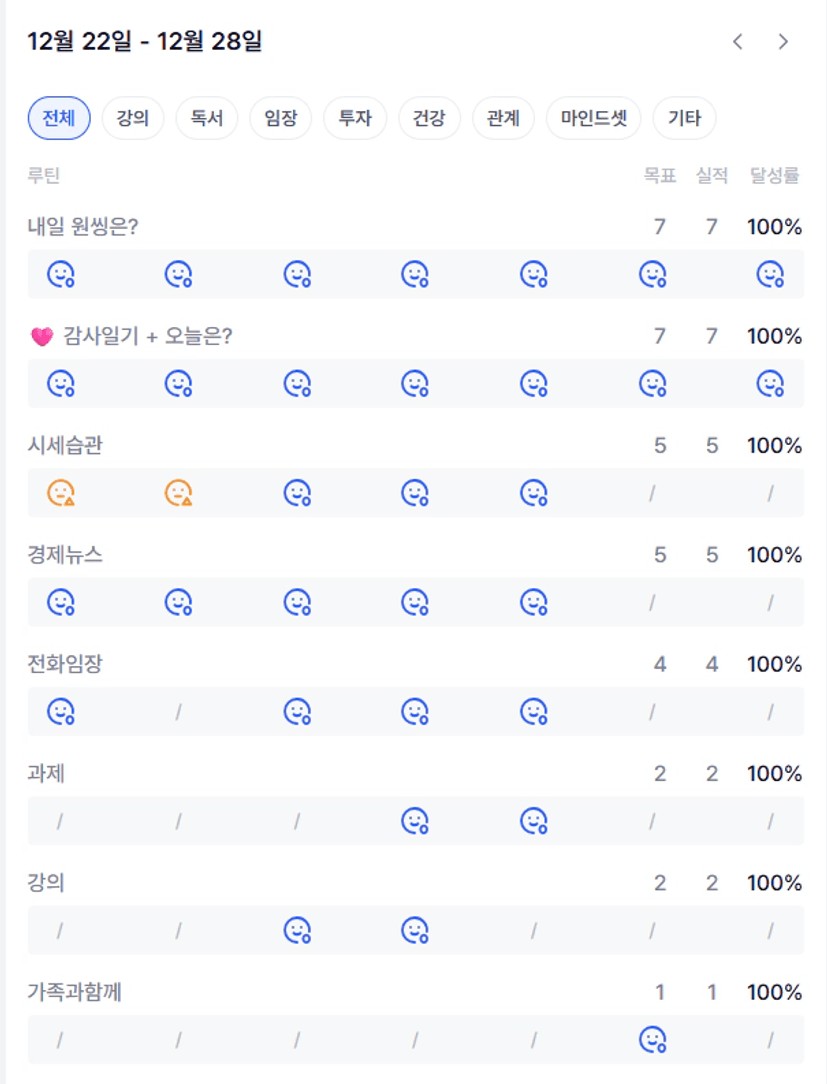827x1084 pixels.
Task: Click first orange face icon in 시세습관 row
Action: click(x=61, y=493)
